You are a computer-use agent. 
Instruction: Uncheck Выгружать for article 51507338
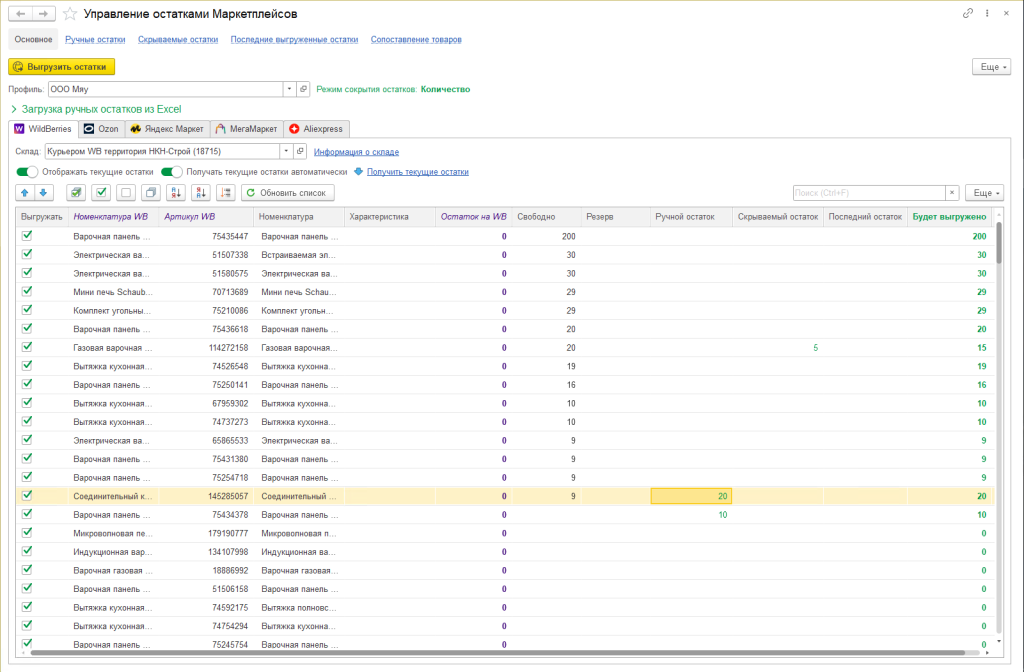pyautogui.click(x=27, y=254)
